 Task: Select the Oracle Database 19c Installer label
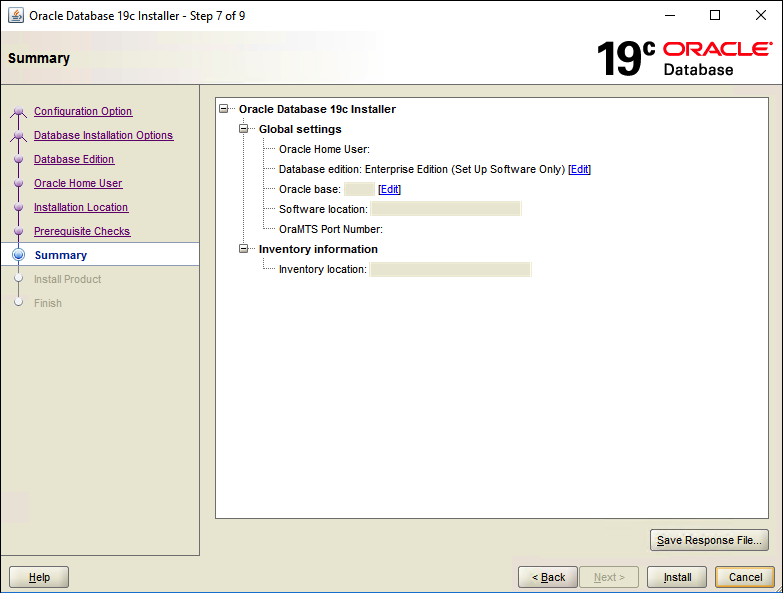(x=317, y=109)
